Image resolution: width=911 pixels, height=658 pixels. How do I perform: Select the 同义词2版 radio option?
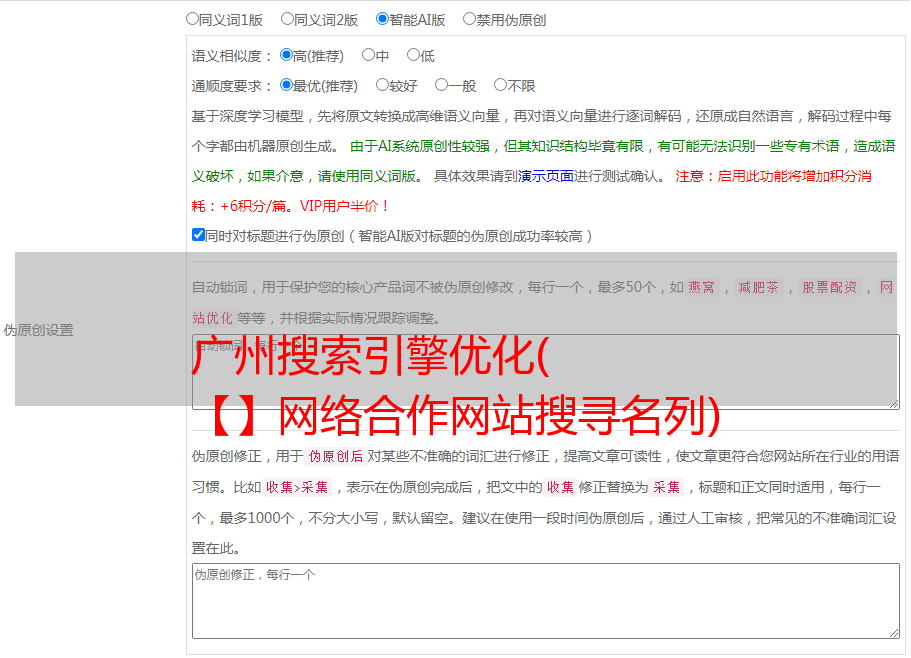tap(287, 19)
